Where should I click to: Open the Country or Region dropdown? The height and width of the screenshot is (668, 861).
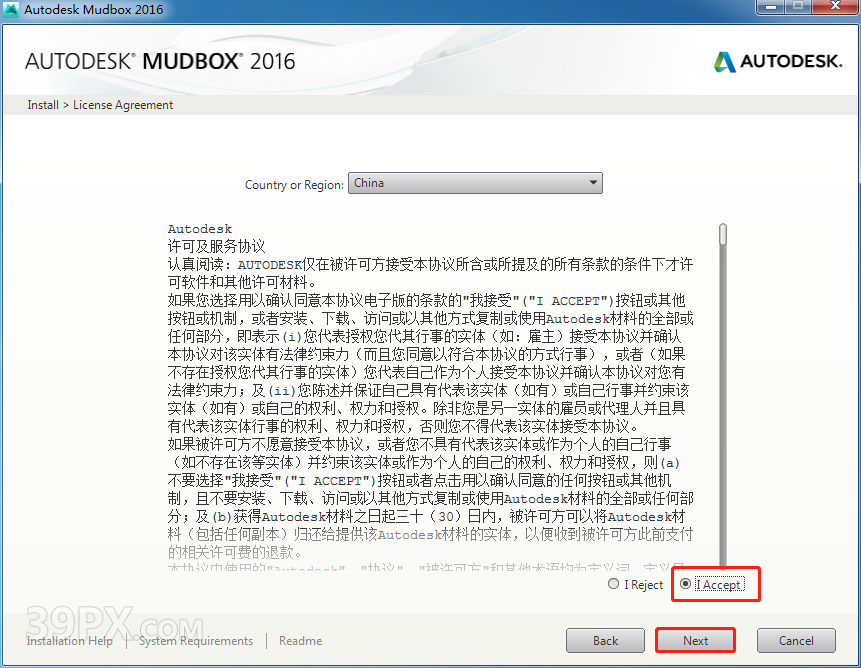coord(474,183)
